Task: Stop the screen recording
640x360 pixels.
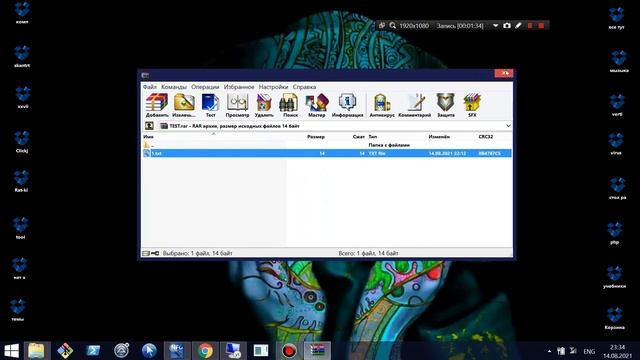Action: coord(541,25)
